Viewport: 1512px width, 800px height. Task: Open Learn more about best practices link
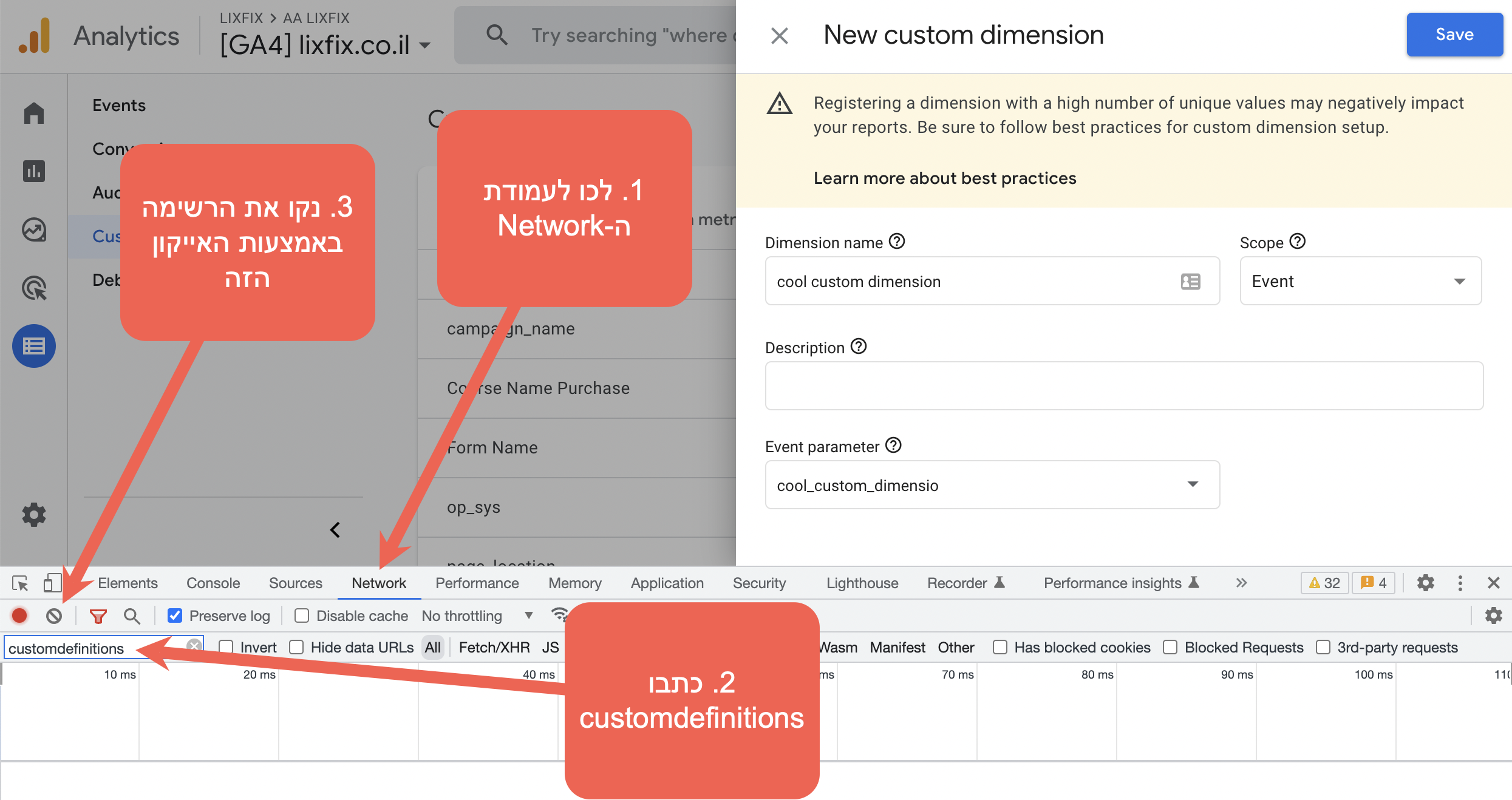click(945, 178)
